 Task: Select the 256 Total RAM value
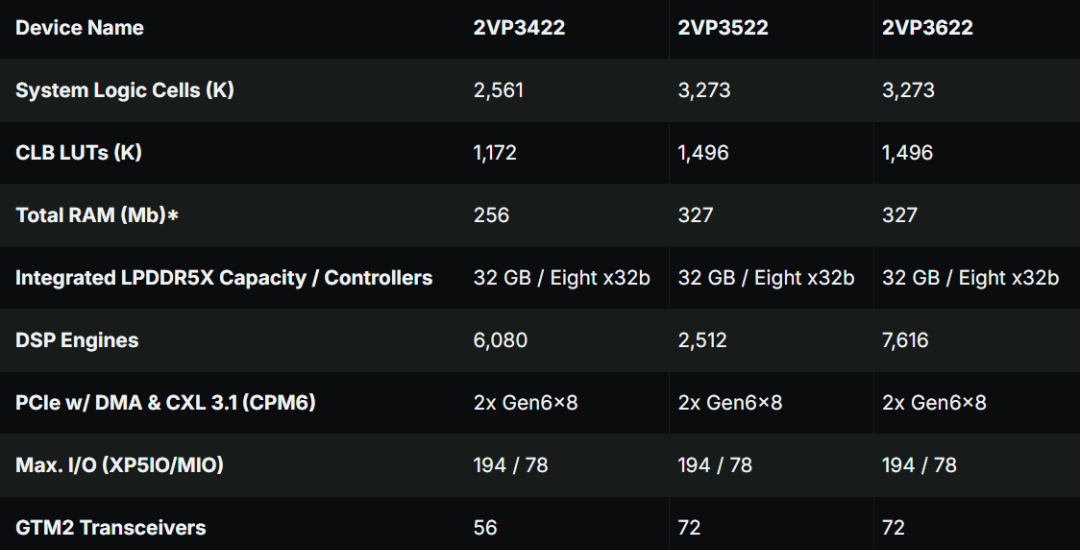coord(492,215)
